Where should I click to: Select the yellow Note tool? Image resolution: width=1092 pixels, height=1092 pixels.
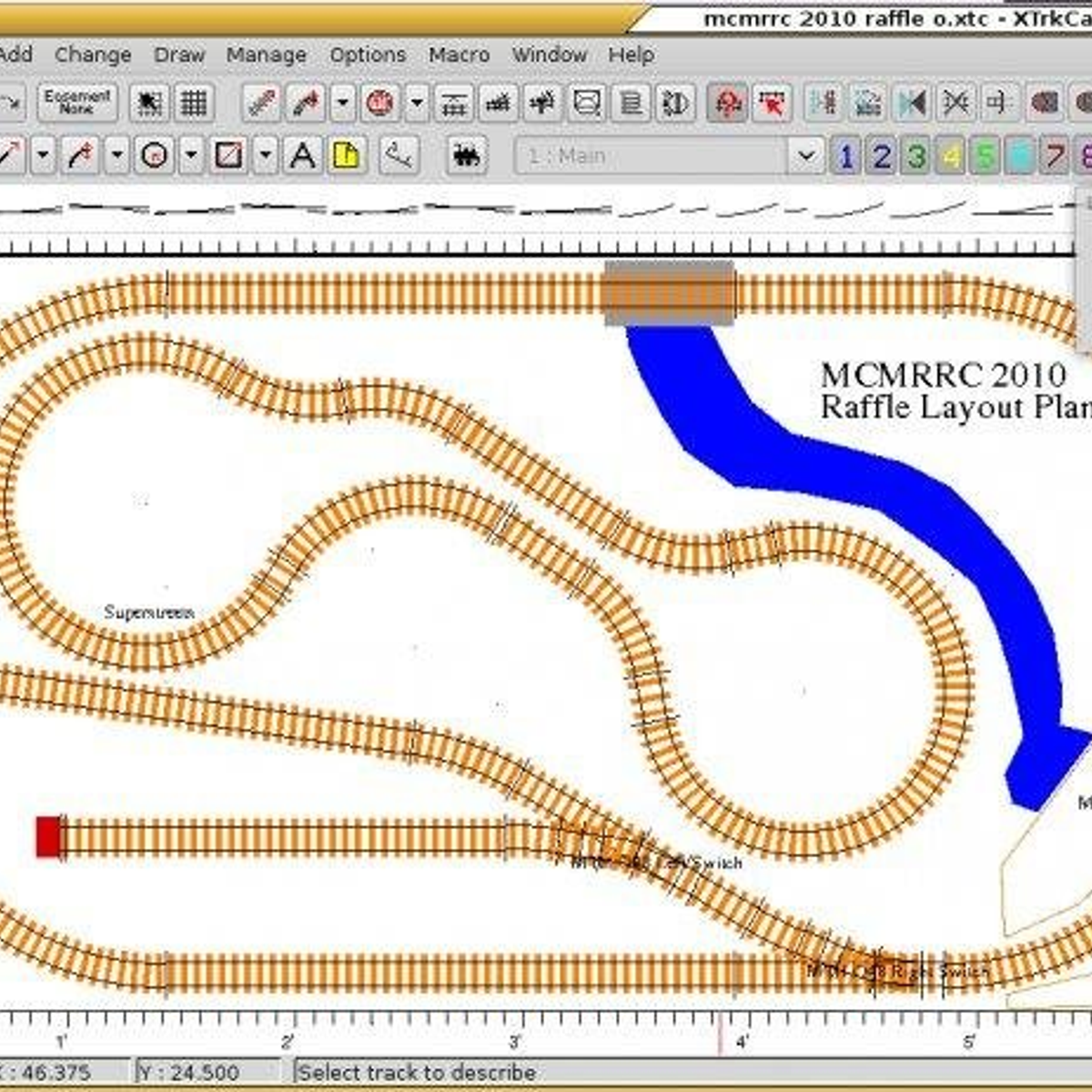347,156
